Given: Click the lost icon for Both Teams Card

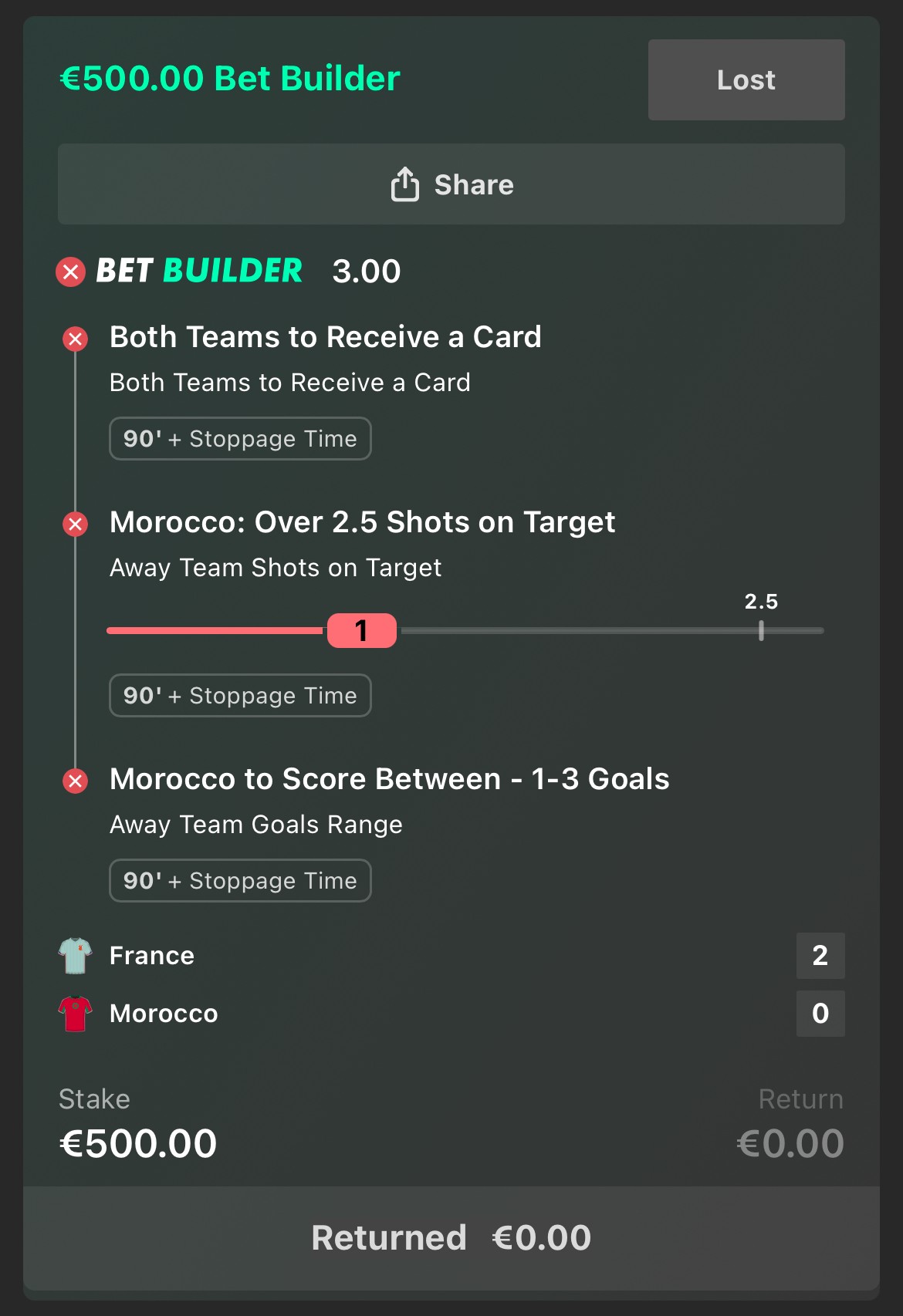Looking at the screenshot, I should click(x=75, y=339).
